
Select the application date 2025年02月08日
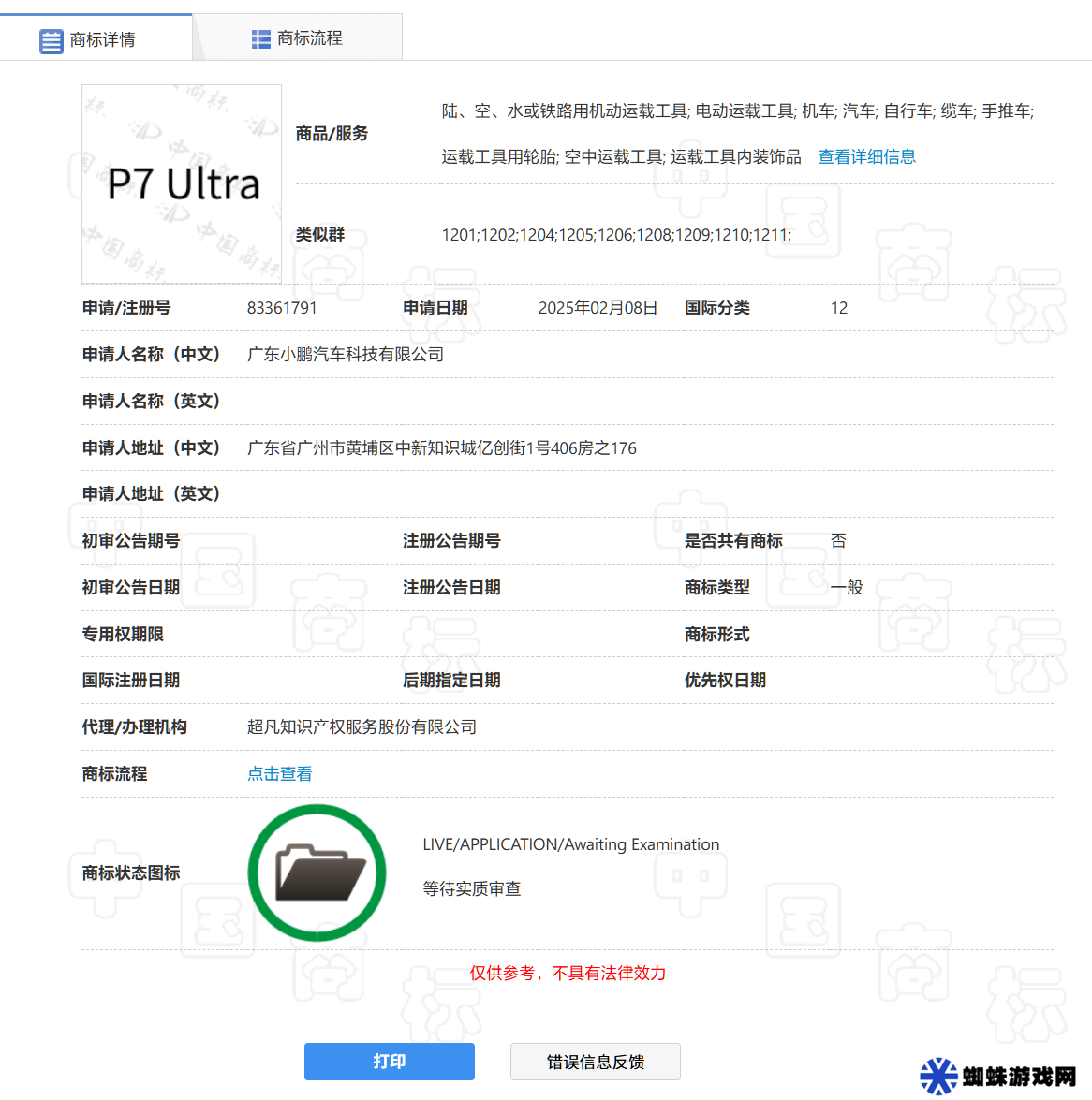point(598,308)
